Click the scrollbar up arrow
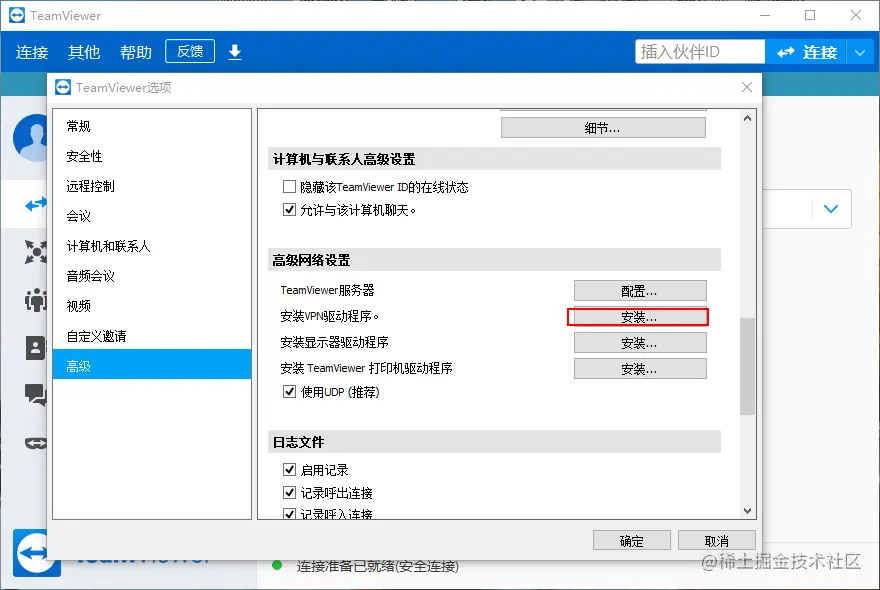Viewport: 880px width, 590px height. pyautogui.click(x=747, y=118)
